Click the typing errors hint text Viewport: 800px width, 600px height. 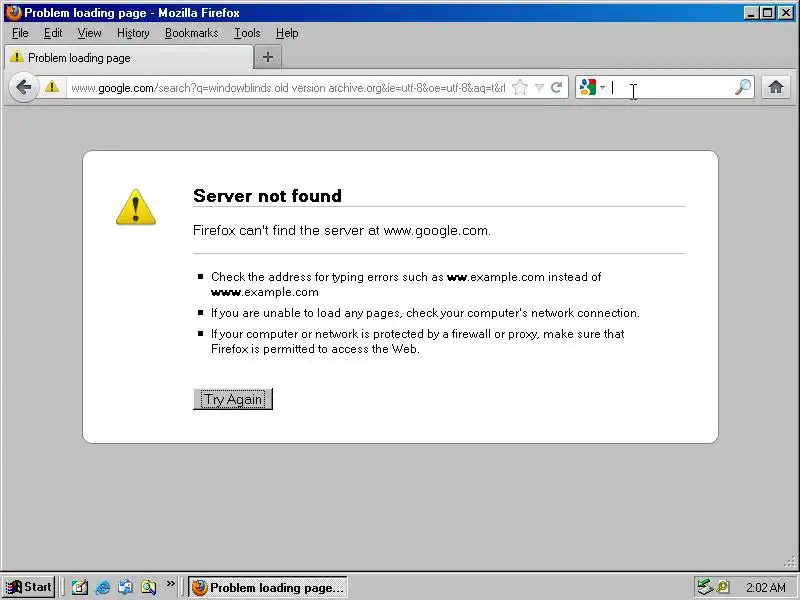[x=406, y=285]
